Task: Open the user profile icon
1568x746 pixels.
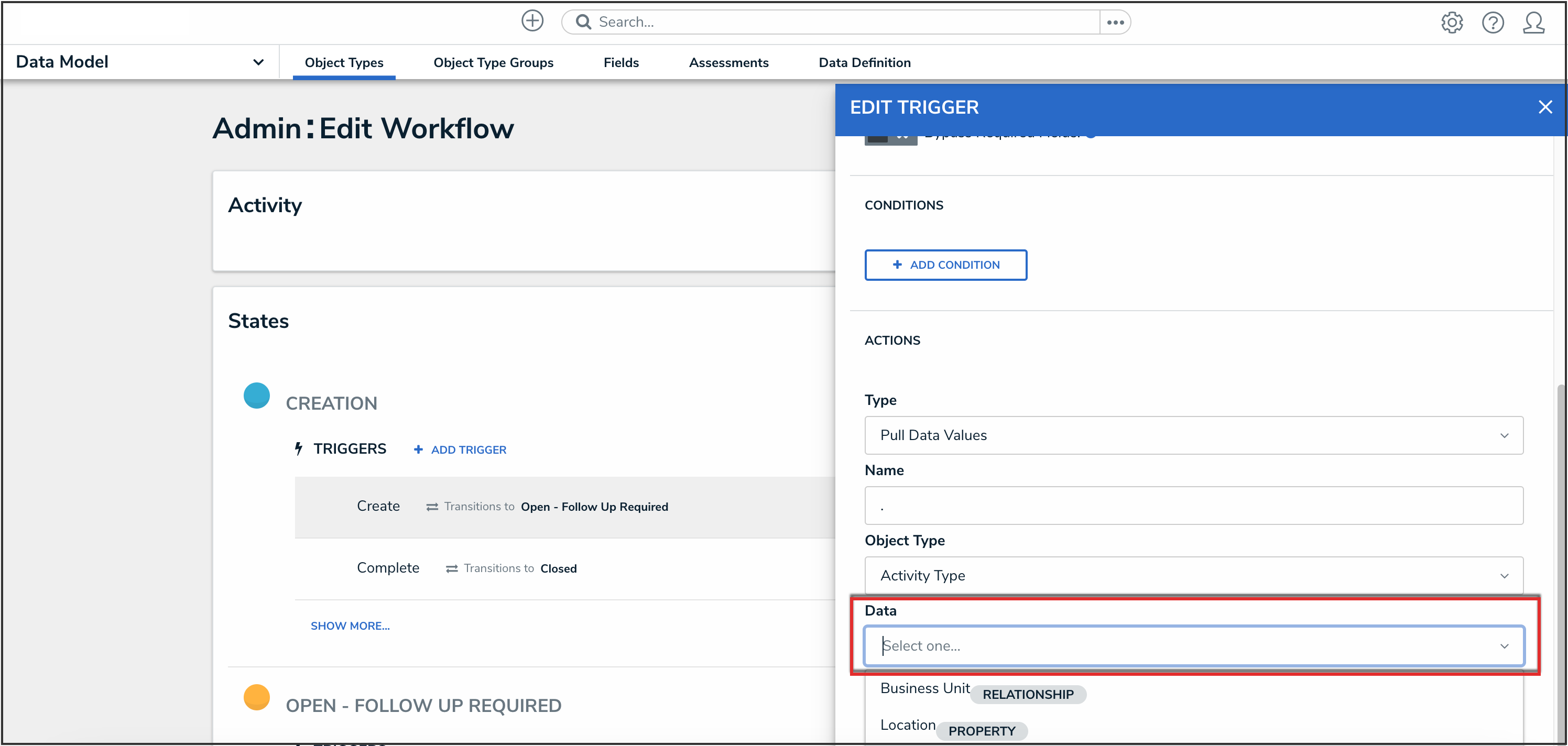Action: (1533, 23)
